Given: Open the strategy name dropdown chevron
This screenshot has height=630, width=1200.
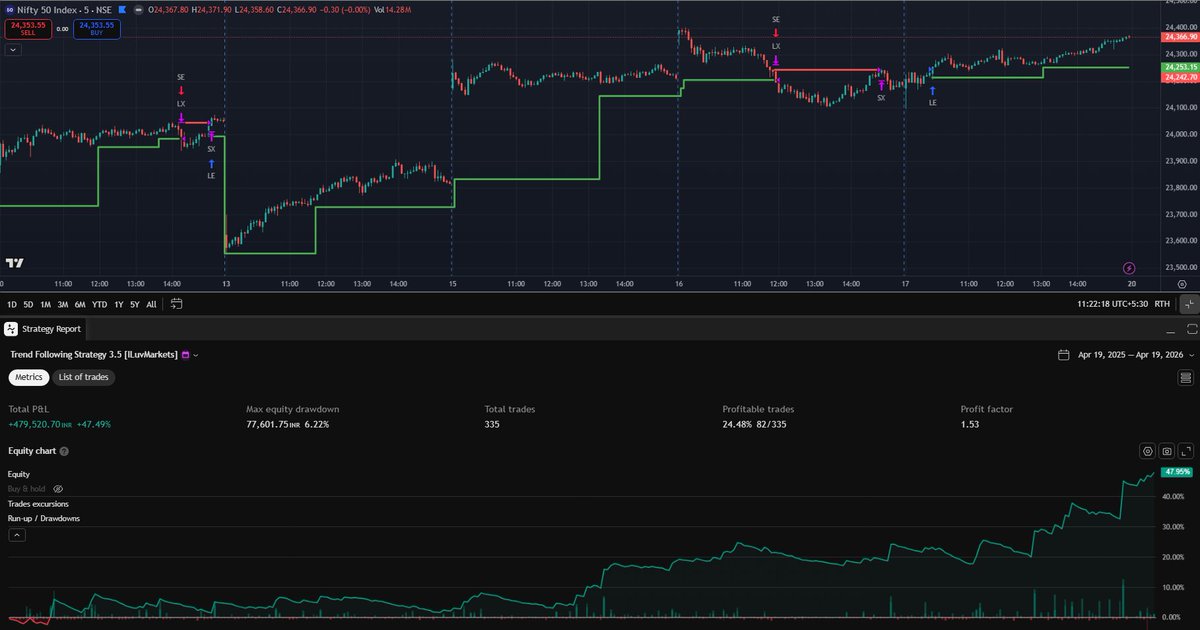Looking at the screenshot, I should tap(196, 355).
